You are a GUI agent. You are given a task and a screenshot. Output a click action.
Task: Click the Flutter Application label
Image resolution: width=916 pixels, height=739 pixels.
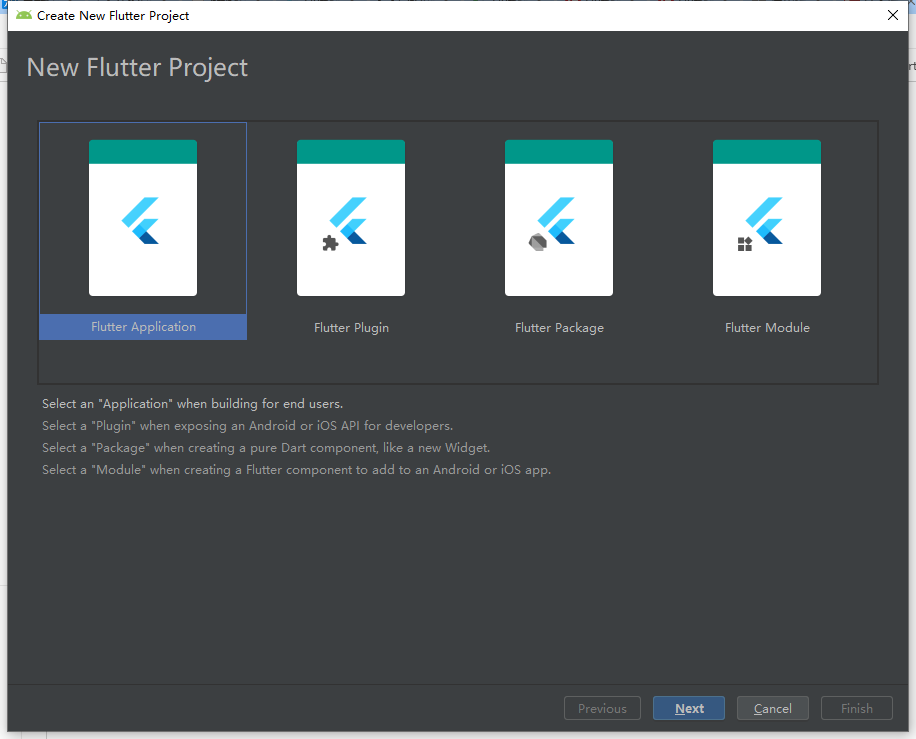(143, 327)
